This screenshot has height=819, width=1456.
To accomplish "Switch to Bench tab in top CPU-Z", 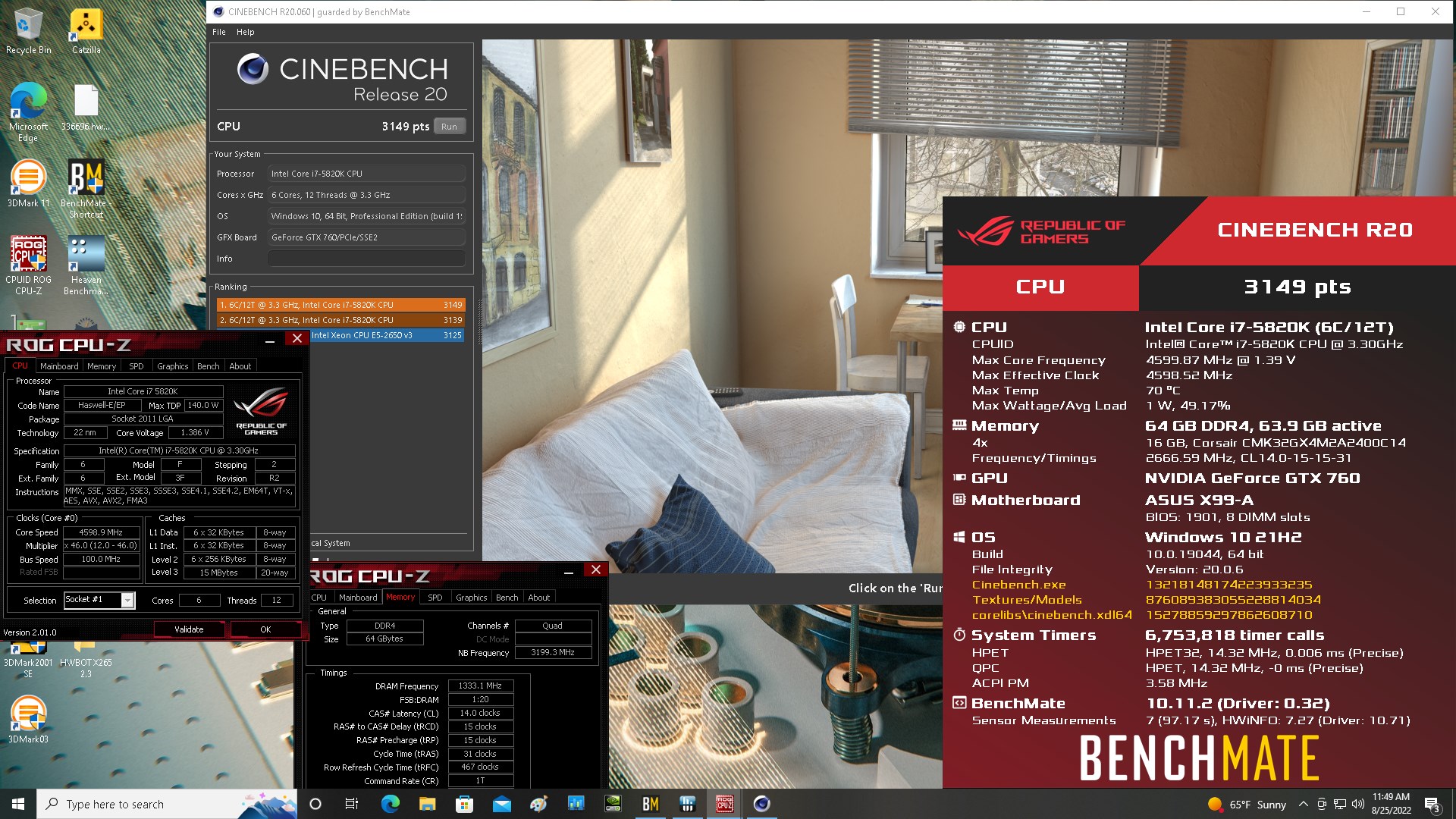I will (209, 366).
